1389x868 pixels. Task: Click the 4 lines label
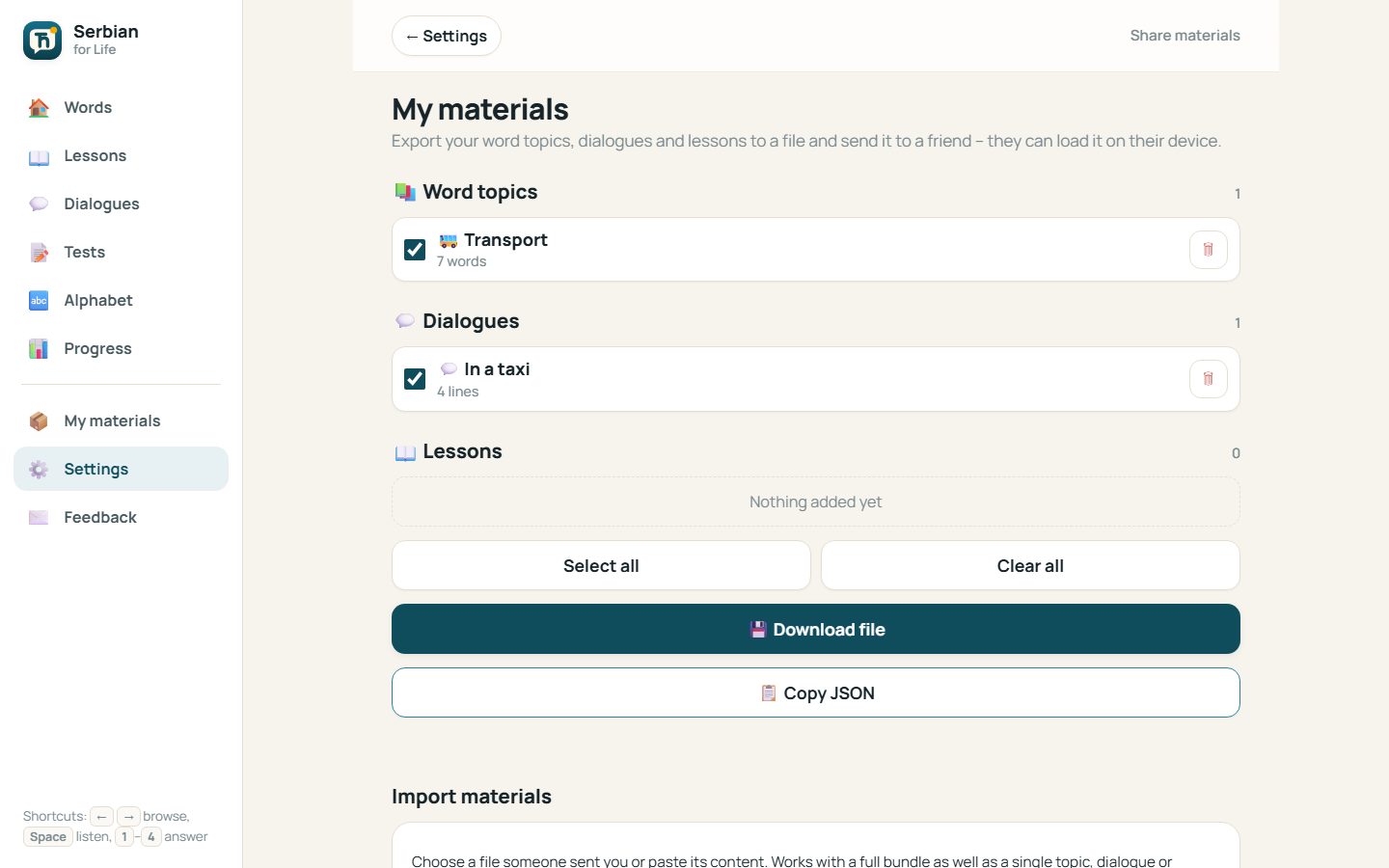pyautogui.click(x=457, y=392)
